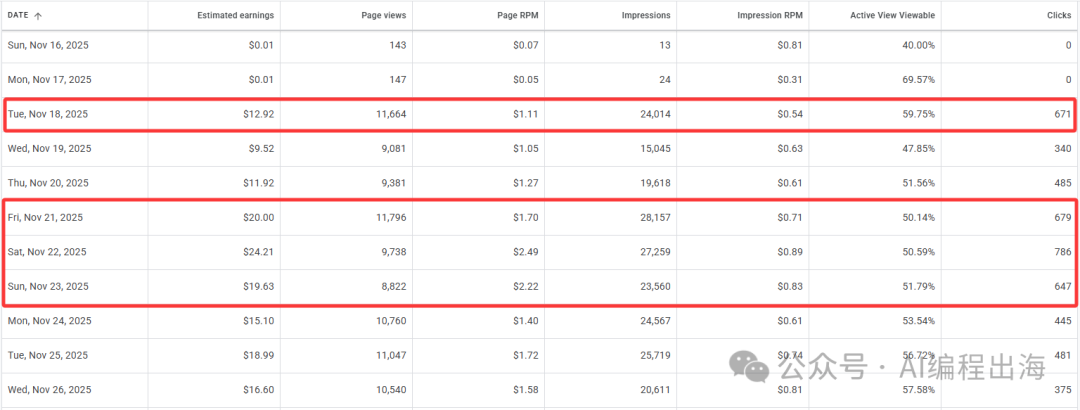Select the Thu, Nov 20, 2025 date cell

point(48,183)
